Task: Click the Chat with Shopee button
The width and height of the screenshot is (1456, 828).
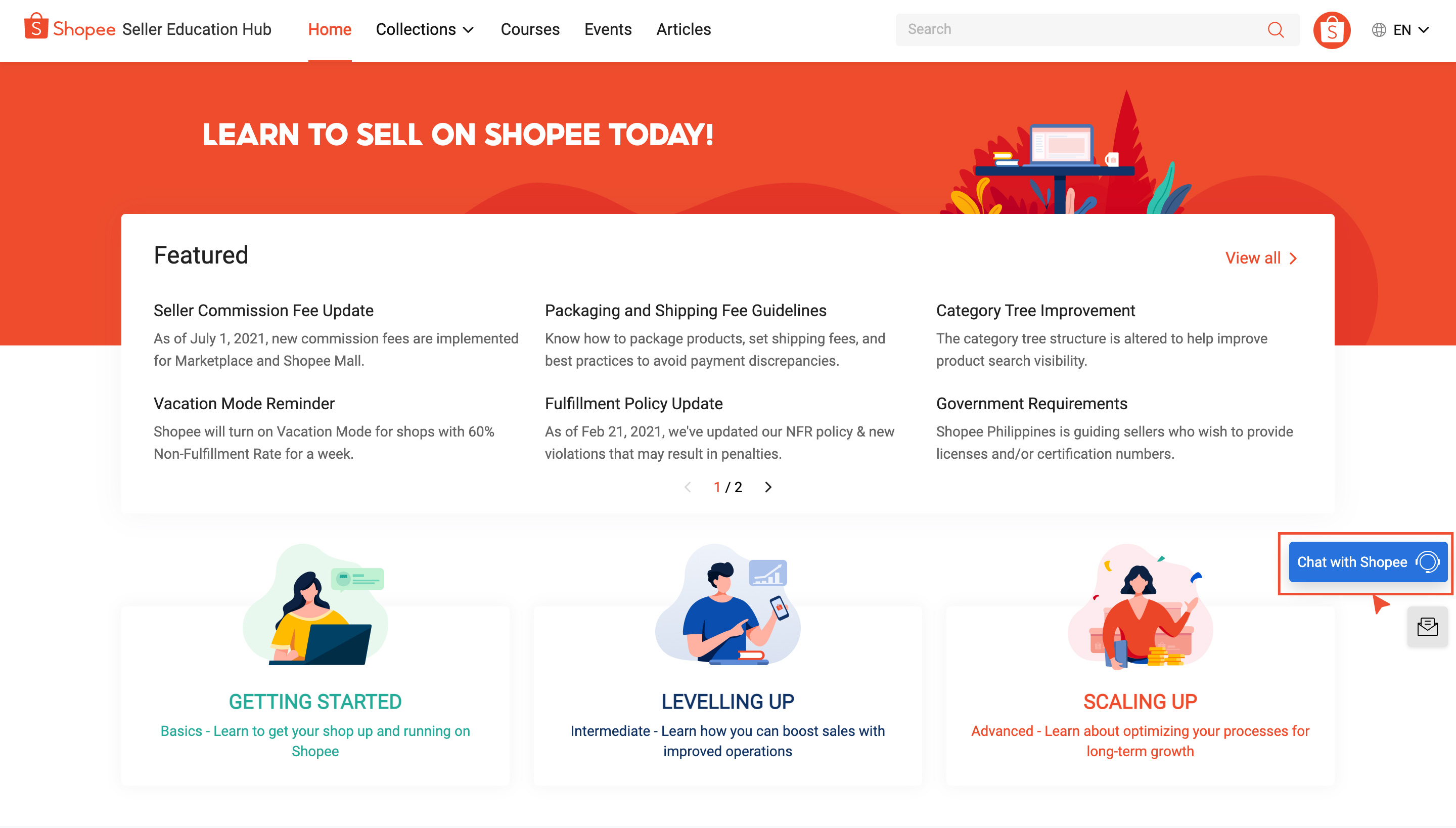Action: (x=1367, y=562)
